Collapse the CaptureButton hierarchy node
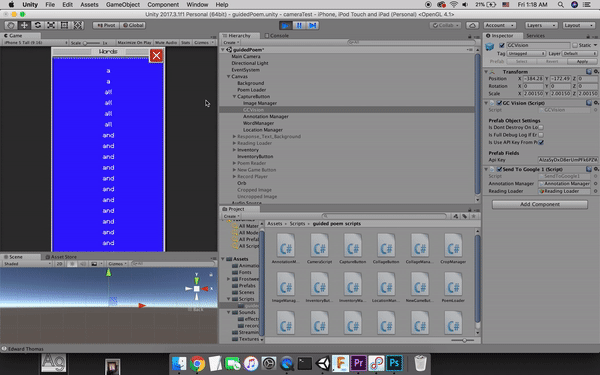 tap(234, 96)
